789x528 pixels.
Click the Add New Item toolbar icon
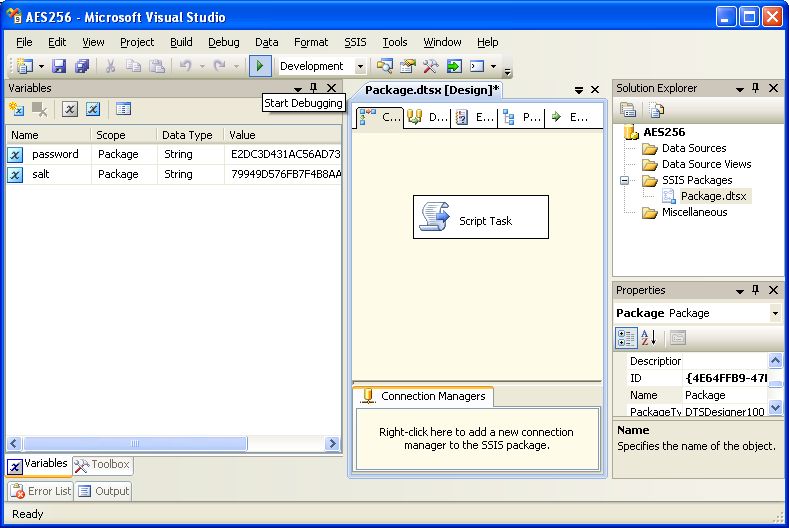click(24, 66)
